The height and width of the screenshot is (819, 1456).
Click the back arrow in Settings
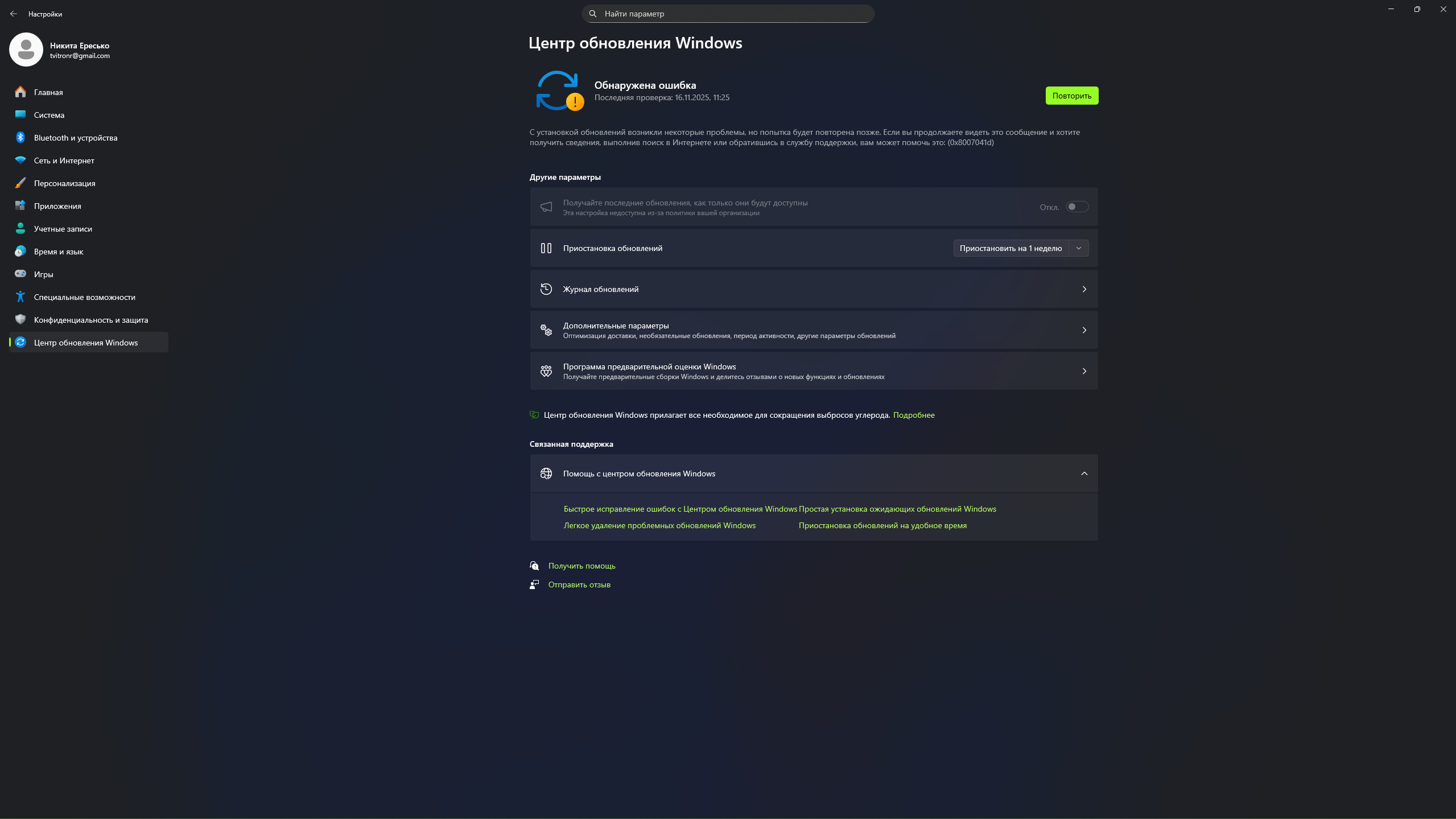(14, 14)
